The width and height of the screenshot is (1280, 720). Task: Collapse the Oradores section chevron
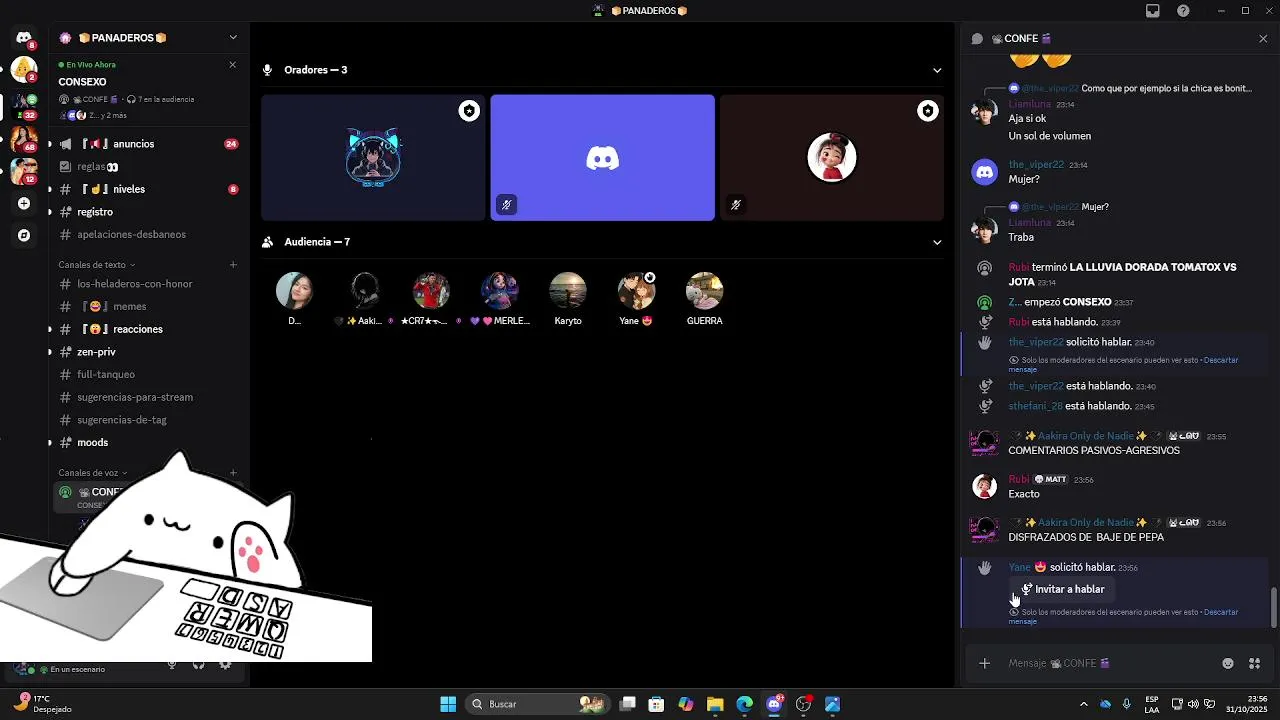click(x=937, y=70)
